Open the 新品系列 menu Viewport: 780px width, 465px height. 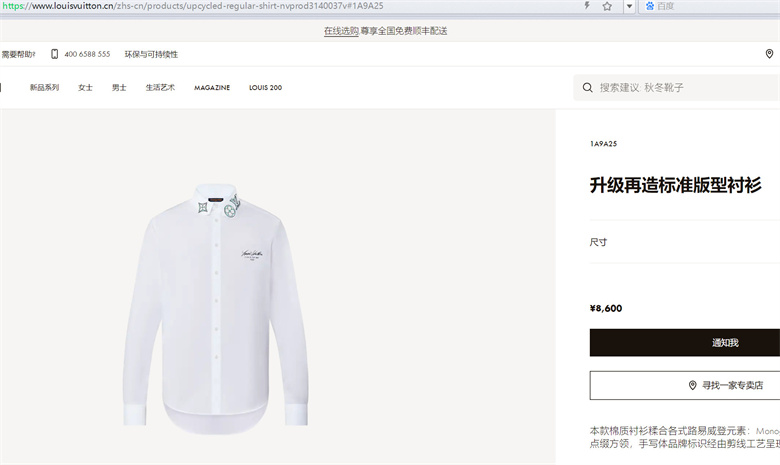44,88
